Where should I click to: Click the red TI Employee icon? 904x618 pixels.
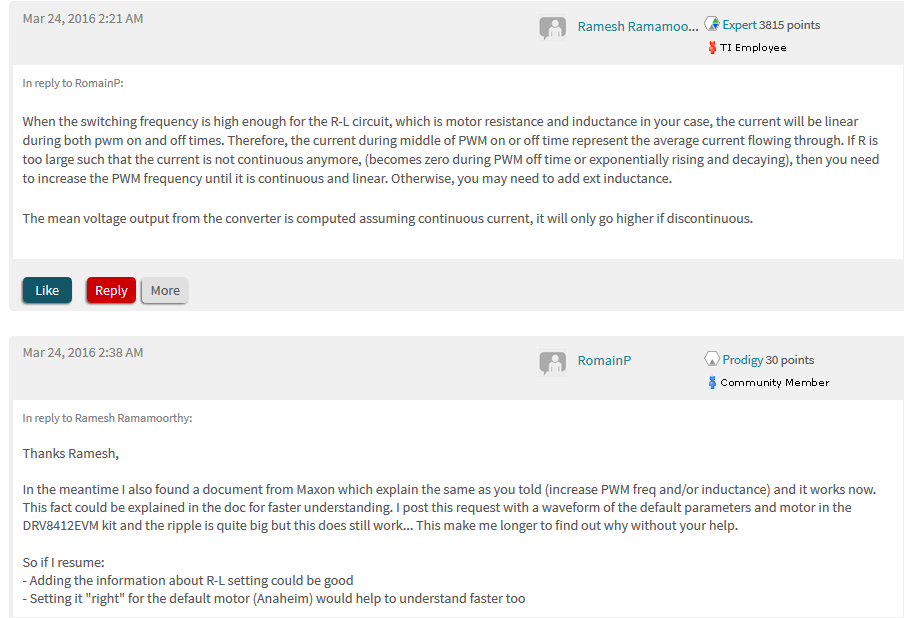pos(712,47)
